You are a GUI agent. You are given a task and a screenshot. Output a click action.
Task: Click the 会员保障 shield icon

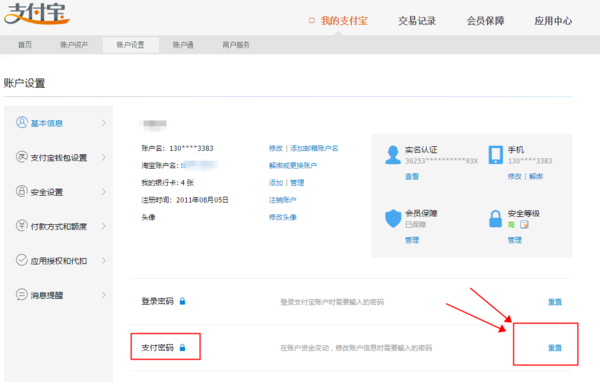pyautogui.click(x=393, y=219)
